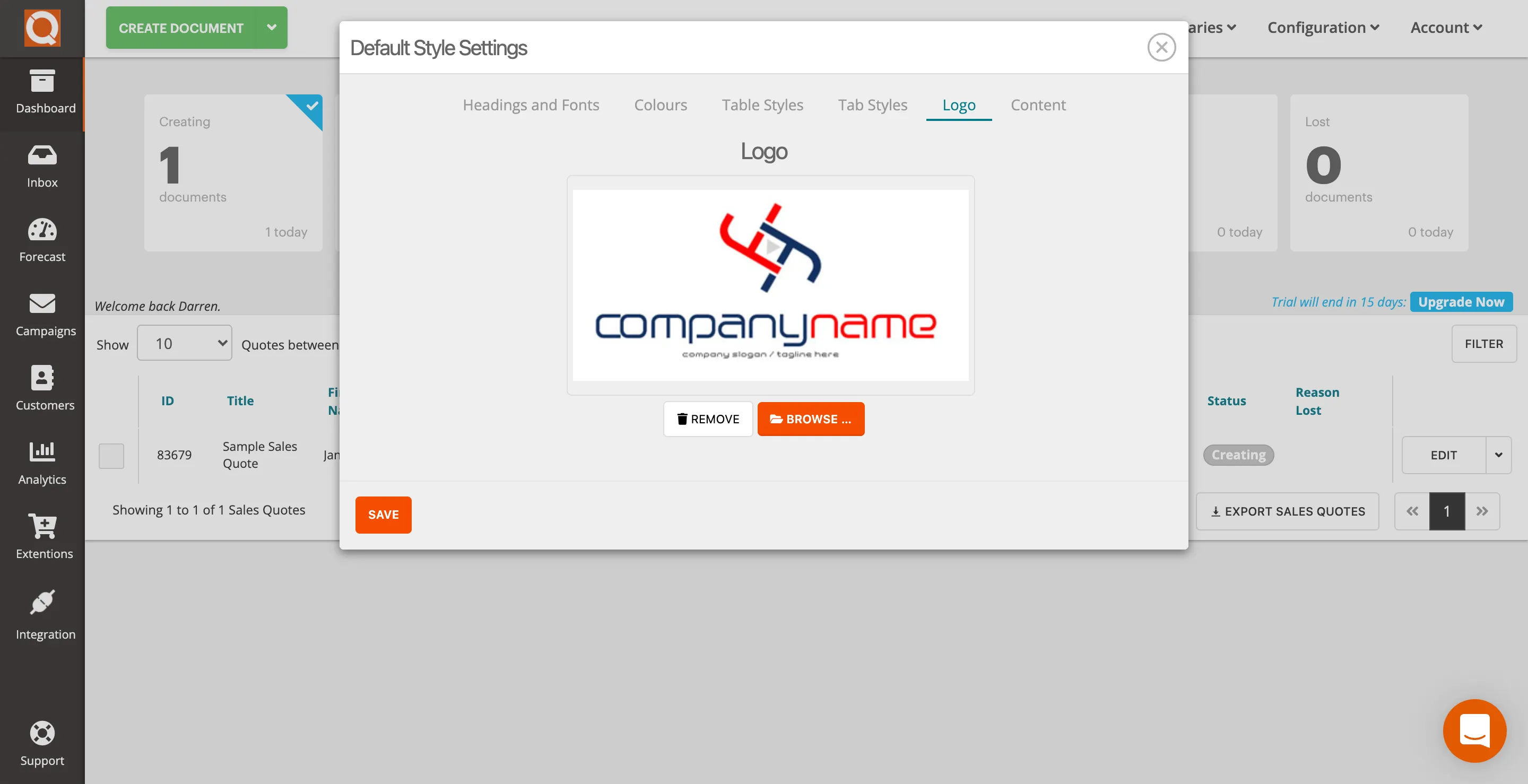Open the Forecast gauge icon
Viewport: 1528px width, 784px height.
(42, 230)
